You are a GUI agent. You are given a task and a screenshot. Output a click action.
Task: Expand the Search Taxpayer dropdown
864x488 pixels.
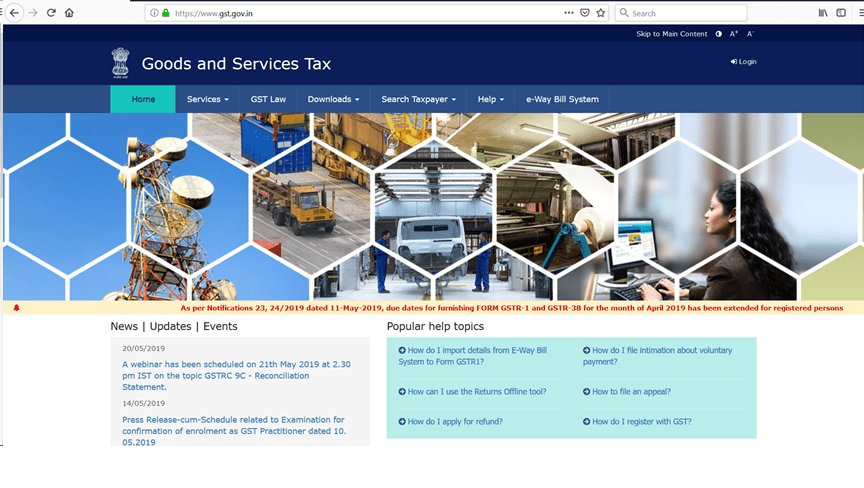418,99
